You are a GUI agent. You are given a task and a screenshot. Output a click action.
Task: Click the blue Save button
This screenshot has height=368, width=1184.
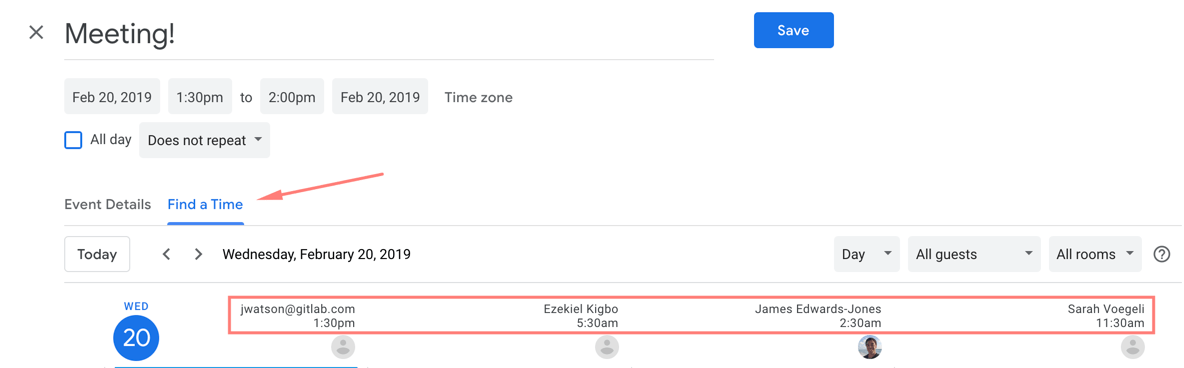coord(794,30)
